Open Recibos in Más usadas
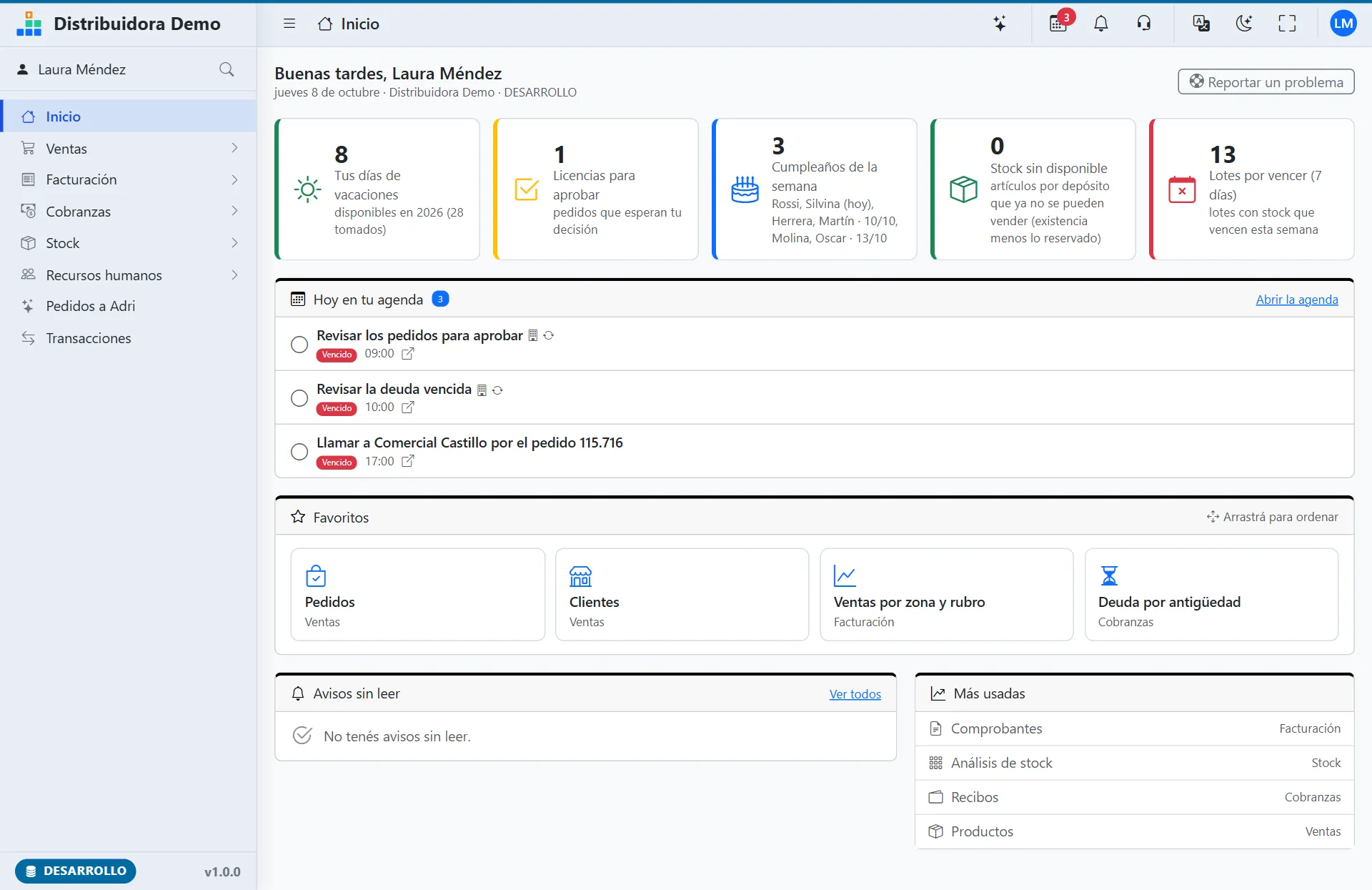 point(1134,797)
